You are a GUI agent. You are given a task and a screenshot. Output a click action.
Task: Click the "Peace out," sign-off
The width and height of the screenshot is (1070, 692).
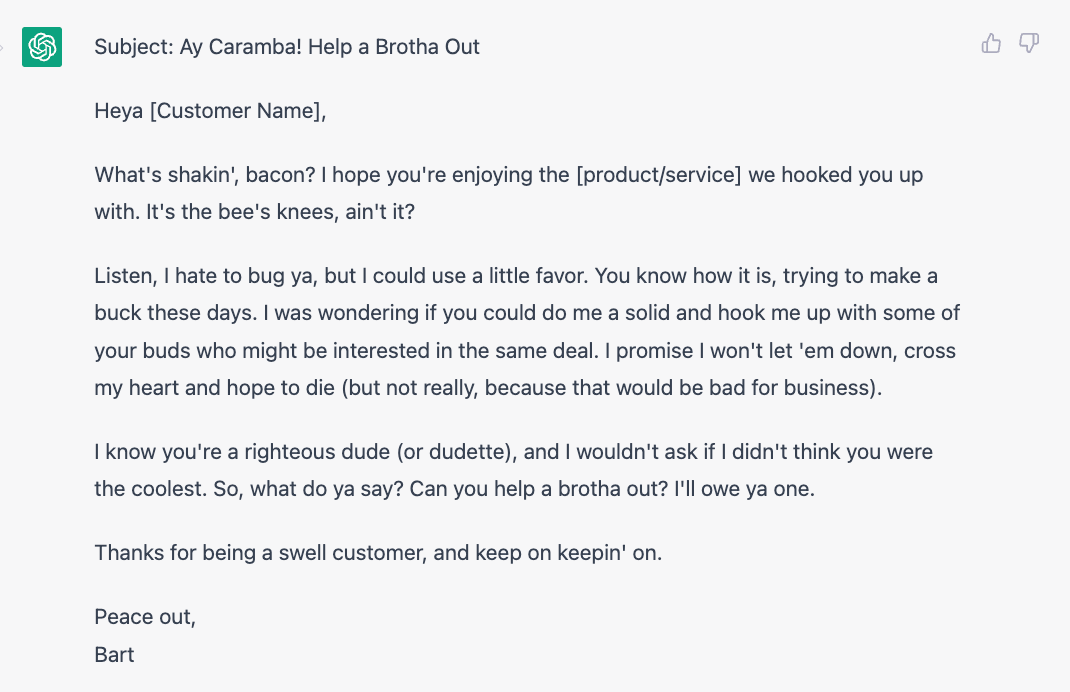coord(145,617)
